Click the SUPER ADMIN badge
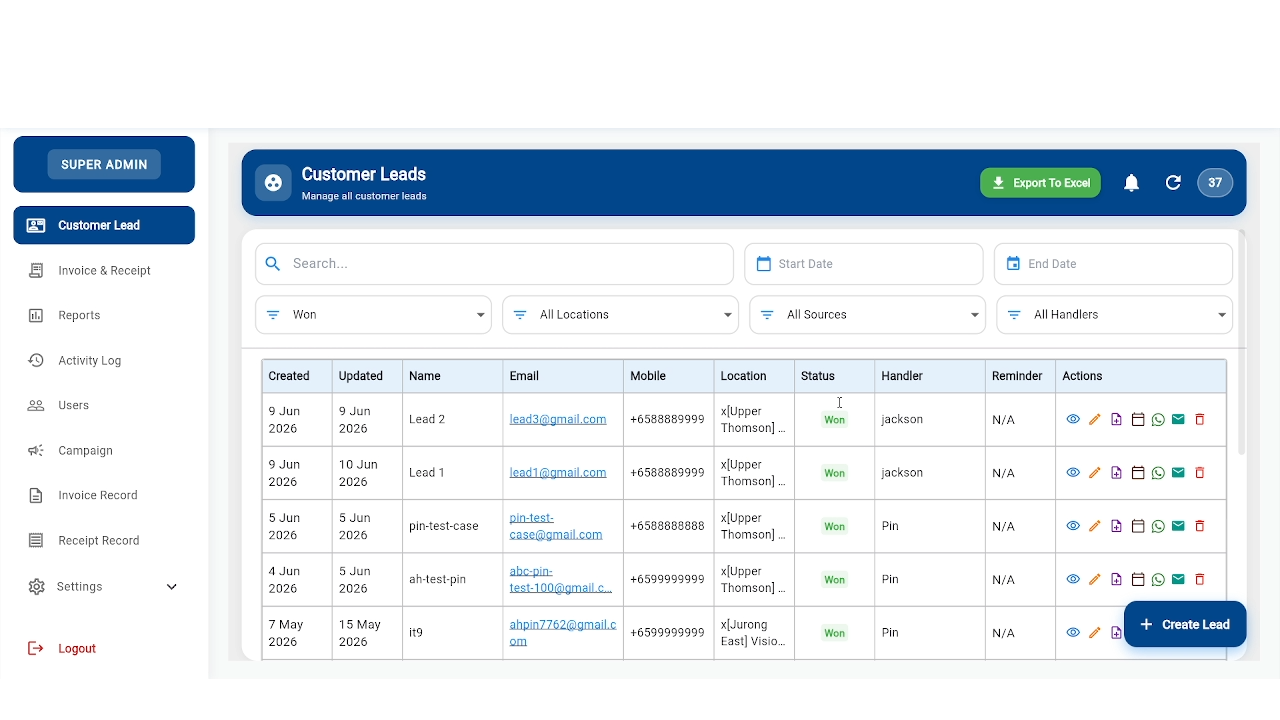The height and width of the screenshot is (720, 1280). pos(104,165)
